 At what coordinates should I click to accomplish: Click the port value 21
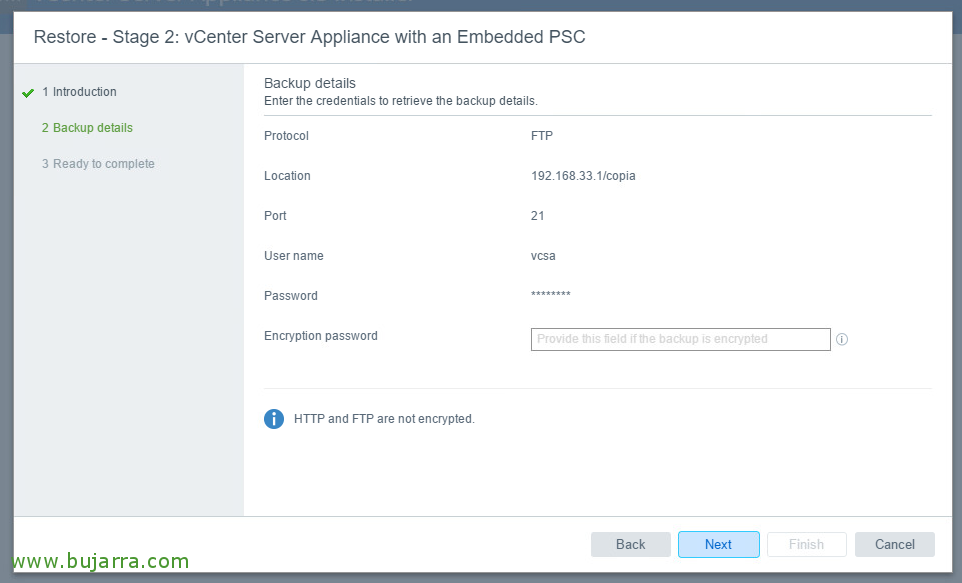point(537,216)
